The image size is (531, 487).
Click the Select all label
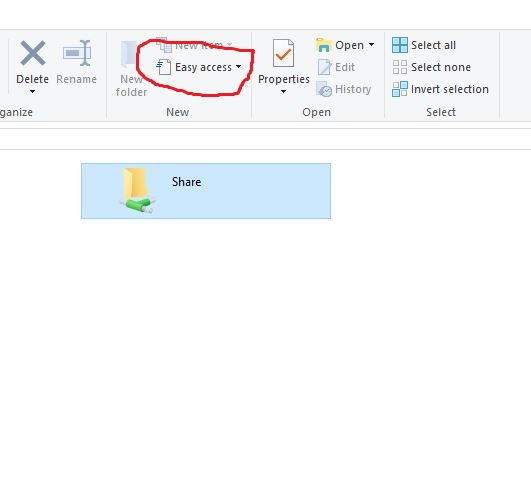(433, 45)
